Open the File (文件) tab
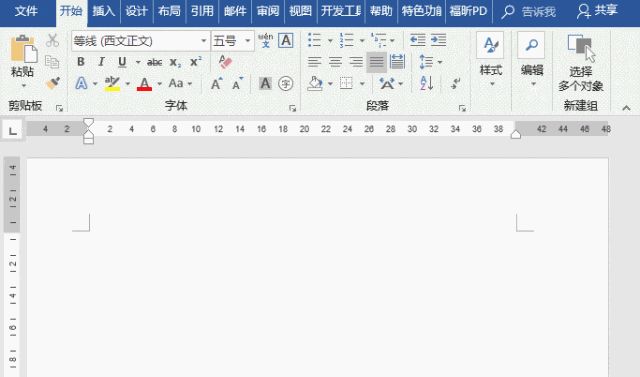The image size is (640, 377). (26, 11)
